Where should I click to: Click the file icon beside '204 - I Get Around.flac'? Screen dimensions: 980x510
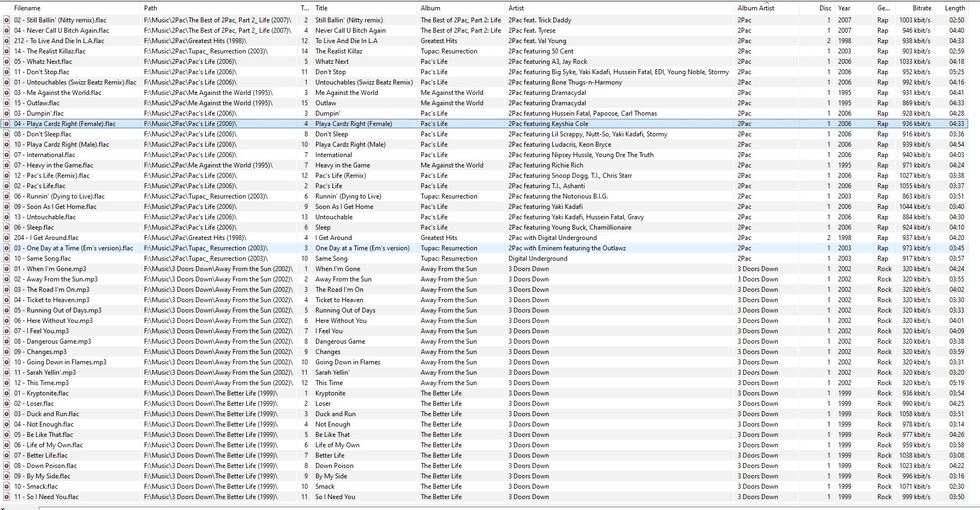point(7,238)
